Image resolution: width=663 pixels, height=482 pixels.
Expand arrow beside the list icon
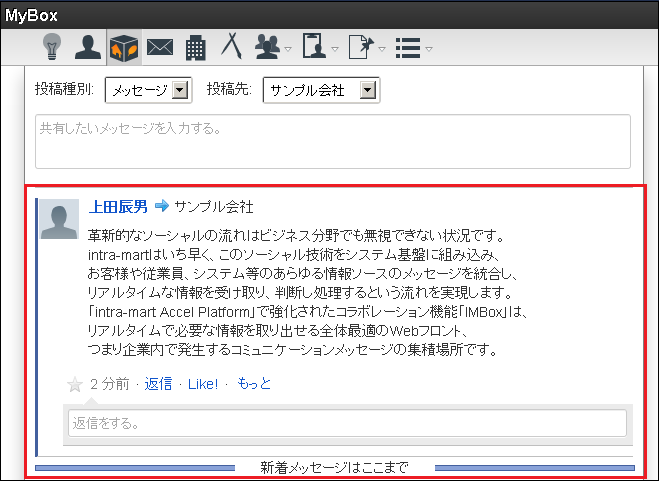(429, 49)
